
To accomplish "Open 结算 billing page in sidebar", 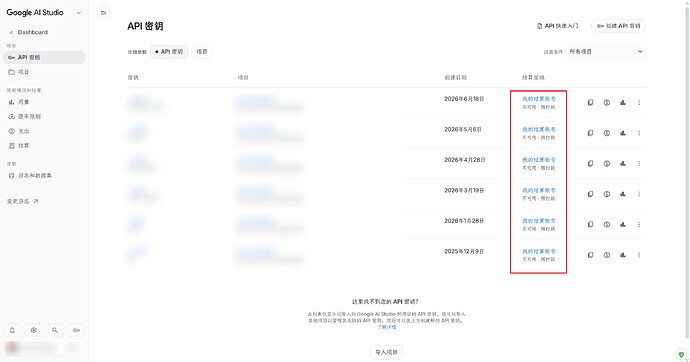I will (44, 146).
